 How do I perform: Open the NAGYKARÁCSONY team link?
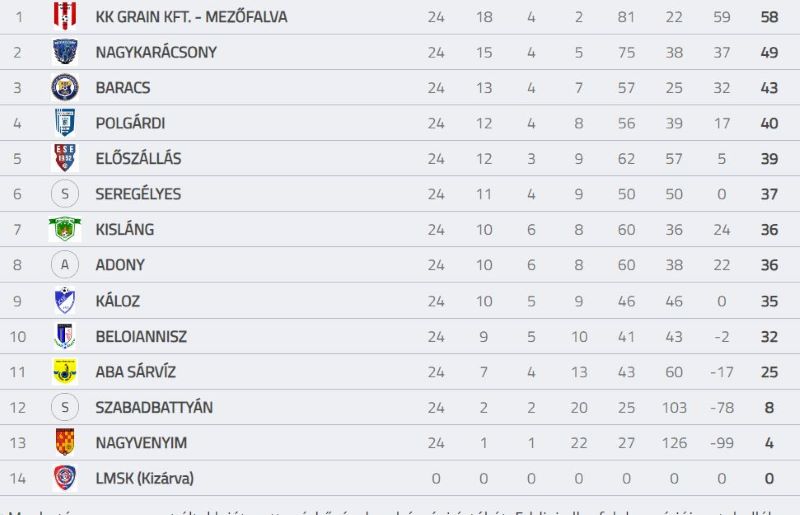coord(156,52)
